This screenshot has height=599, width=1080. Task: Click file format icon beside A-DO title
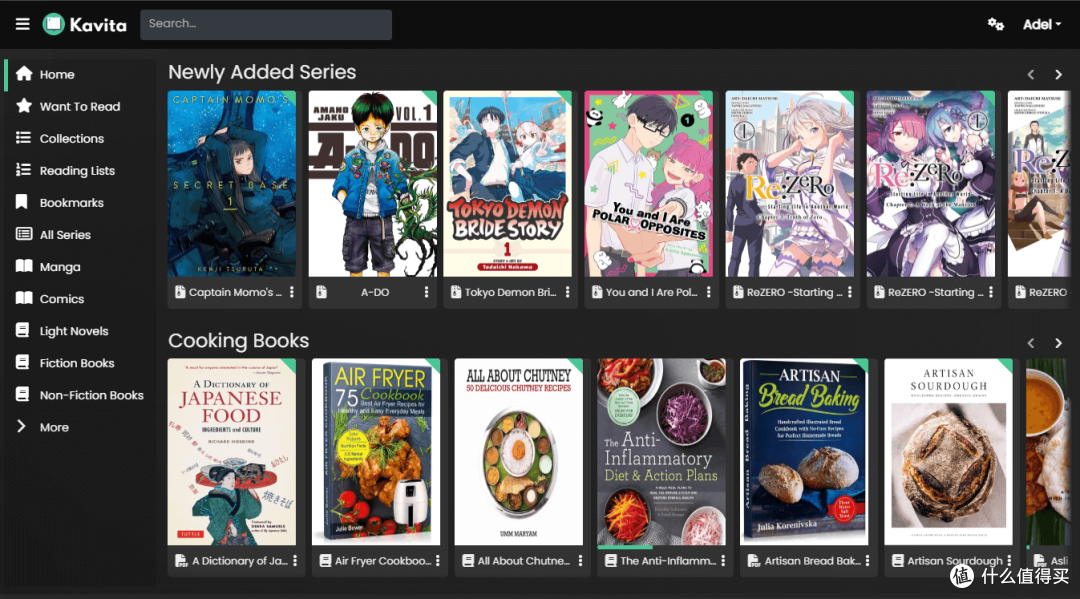(x=321, y=292)
